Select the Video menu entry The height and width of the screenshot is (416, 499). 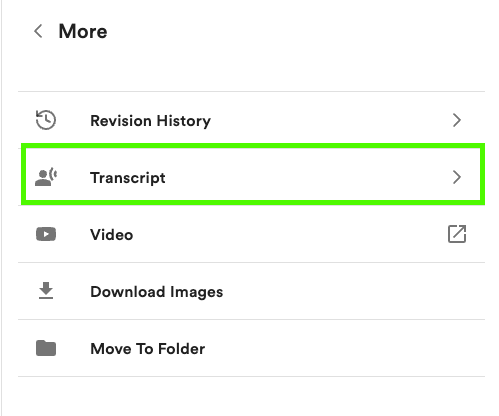(x=112, y=235)
